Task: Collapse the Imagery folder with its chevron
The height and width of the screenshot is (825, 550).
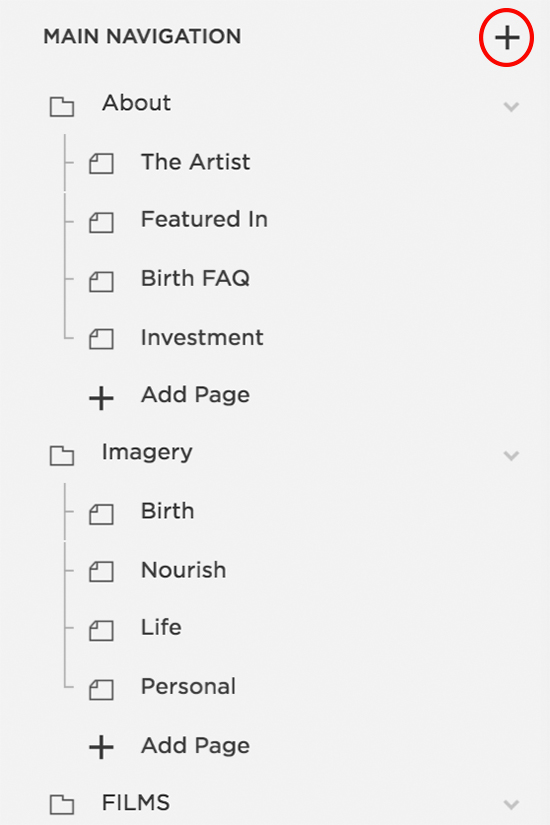Action: [511, 456]
